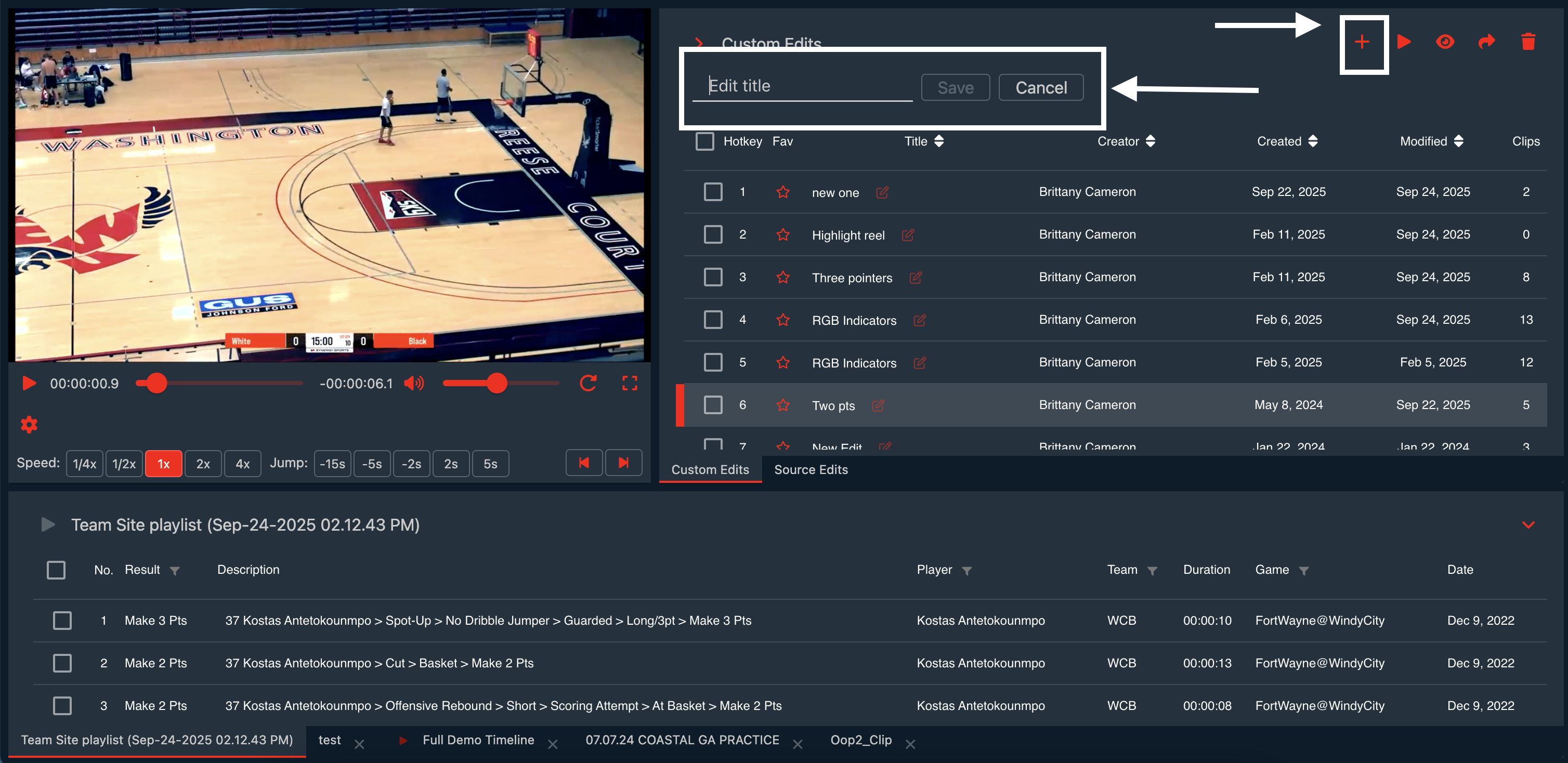The image size is (1568, 763).
Task: Check clip 2 'Make 2 Pts' checkbox
Action: pos(62,663)
